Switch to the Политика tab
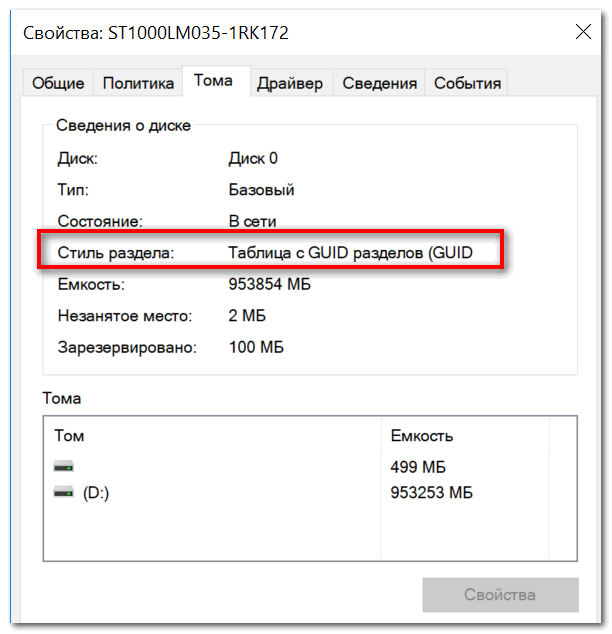 pyautogui.click(x=138, y=84)
